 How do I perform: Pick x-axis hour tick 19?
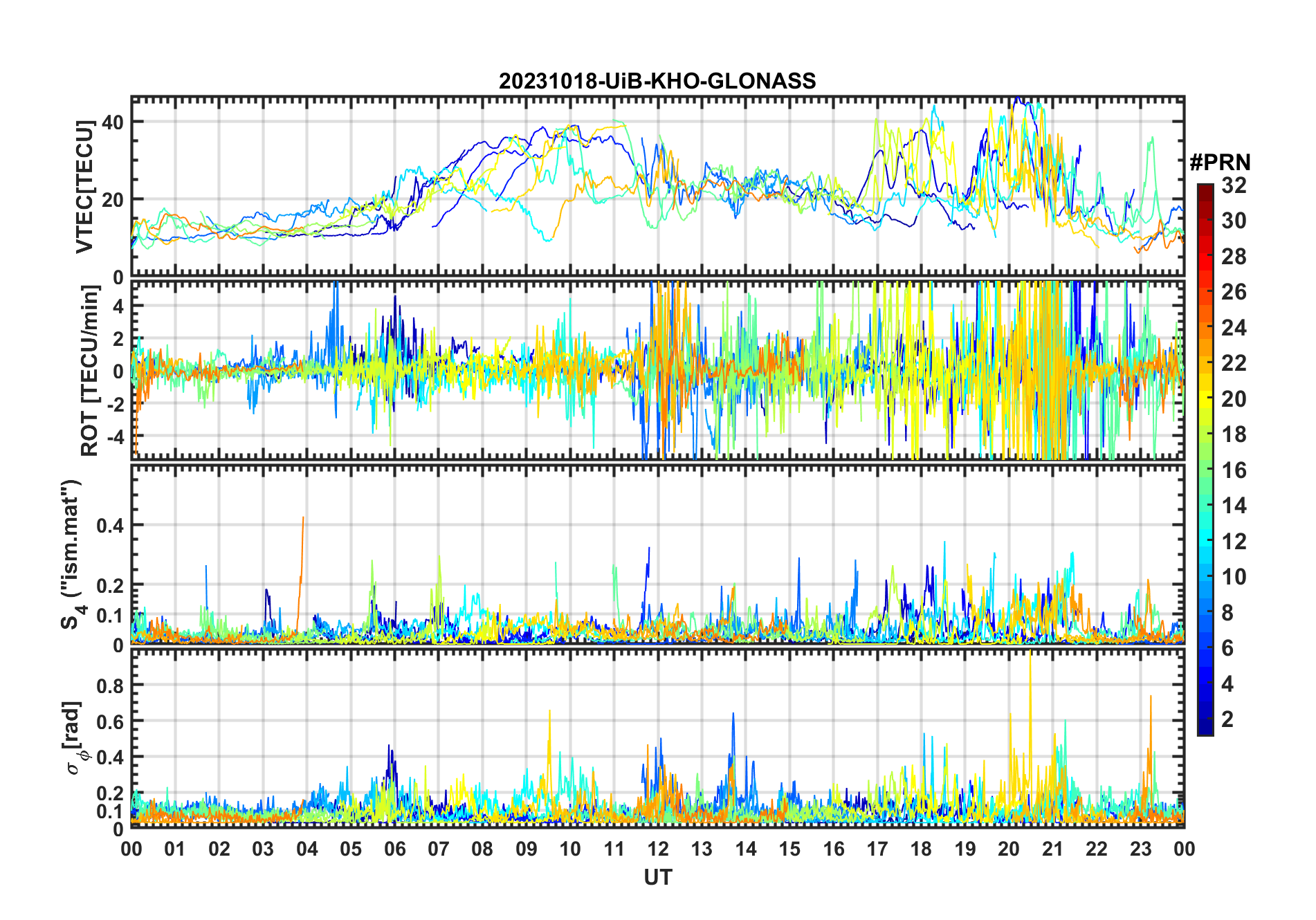pyautogui.click(x=965, y=849)
